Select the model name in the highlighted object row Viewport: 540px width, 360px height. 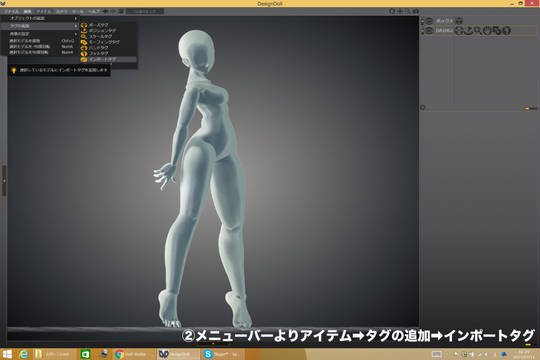click(444, 31)
